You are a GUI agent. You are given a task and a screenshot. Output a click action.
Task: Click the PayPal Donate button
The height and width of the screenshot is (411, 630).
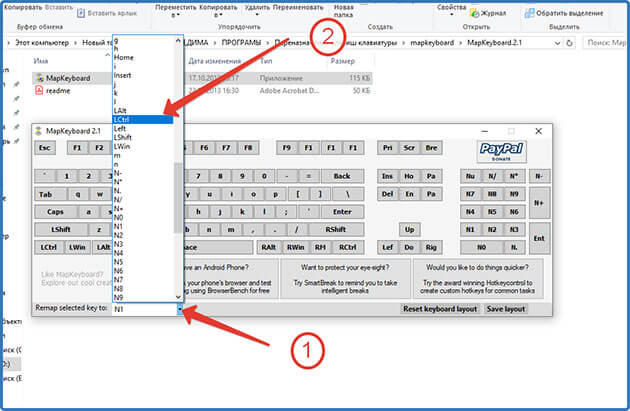[501, 151]
